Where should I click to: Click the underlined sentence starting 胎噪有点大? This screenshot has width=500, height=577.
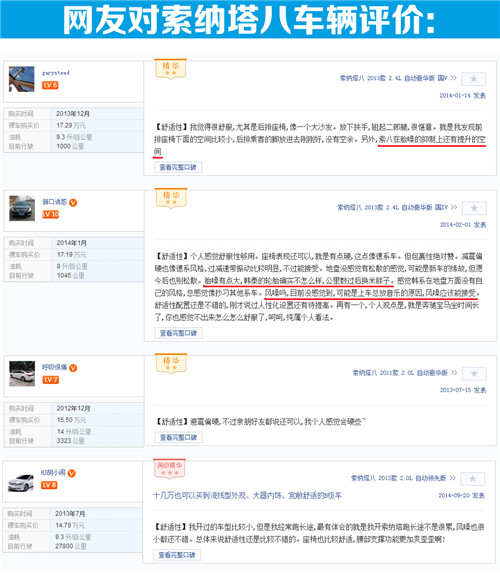(298, 281)
